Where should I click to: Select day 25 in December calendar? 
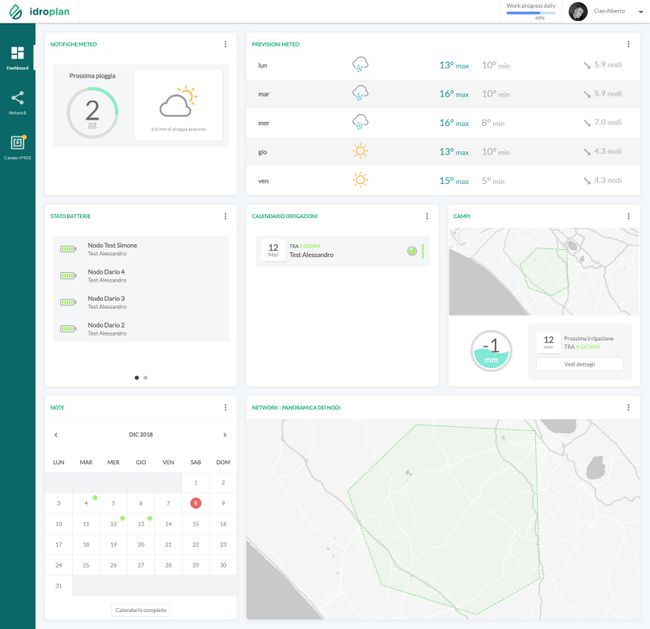86,565
